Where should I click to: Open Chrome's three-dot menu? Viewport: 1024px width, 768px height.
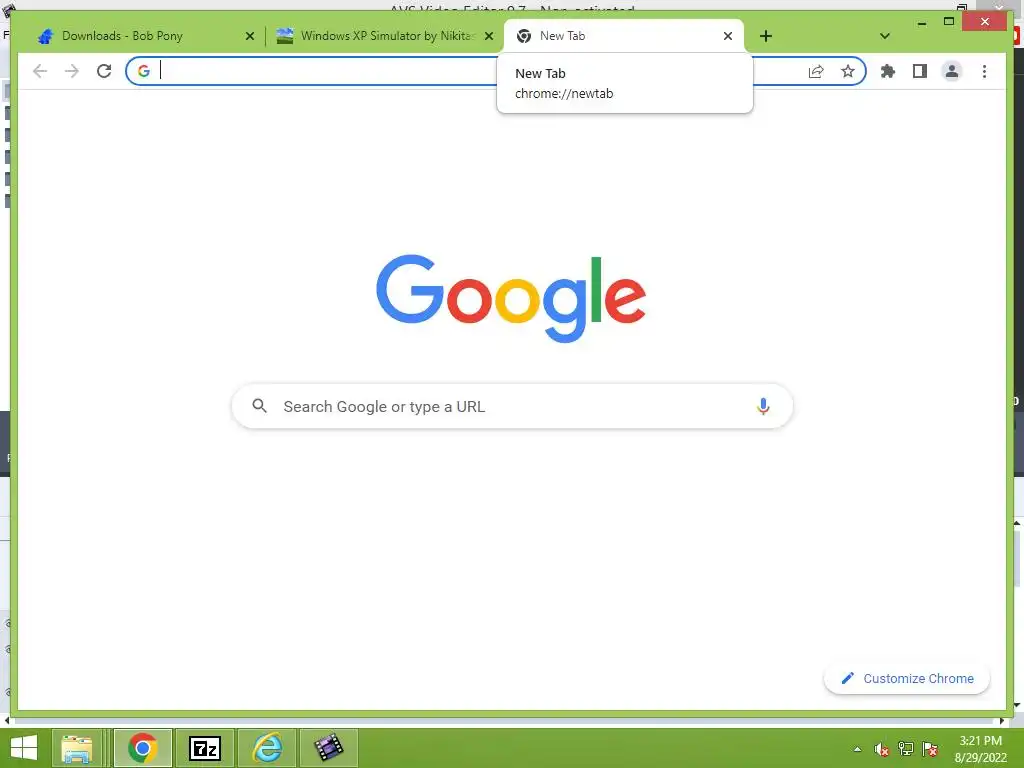click(x=984, y=71)
